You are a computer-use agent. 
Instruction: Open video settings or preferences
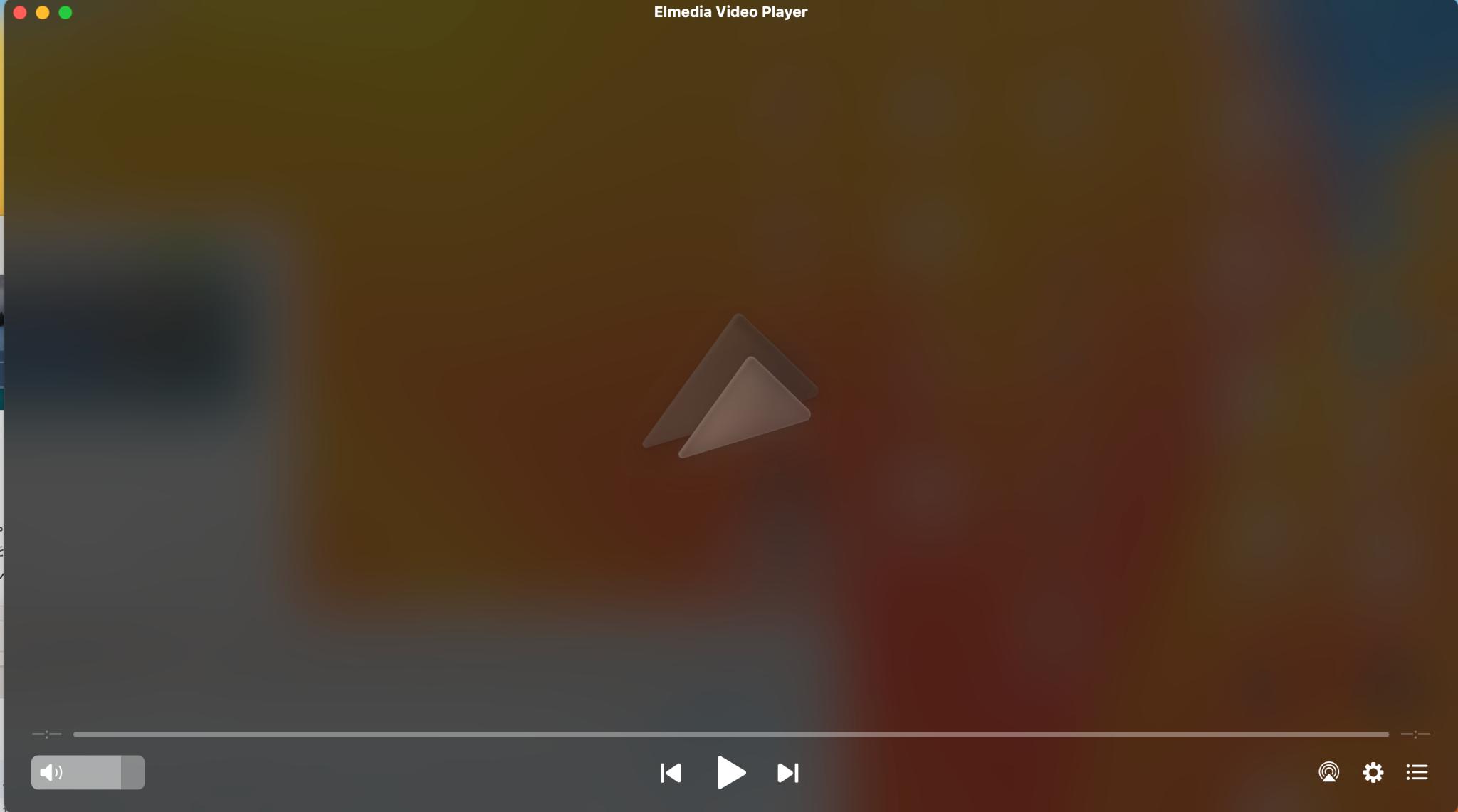tap(1373, 772)
